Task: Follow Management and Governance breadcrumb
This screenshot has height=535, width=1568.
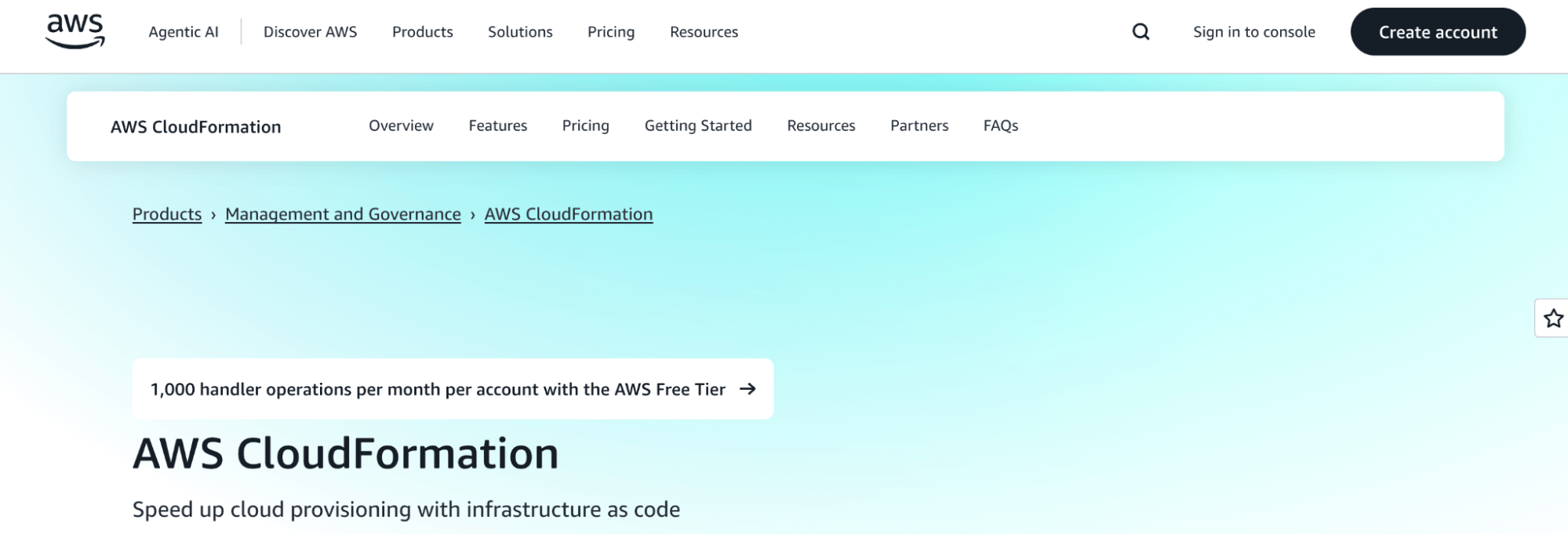Action: [343, 214]
